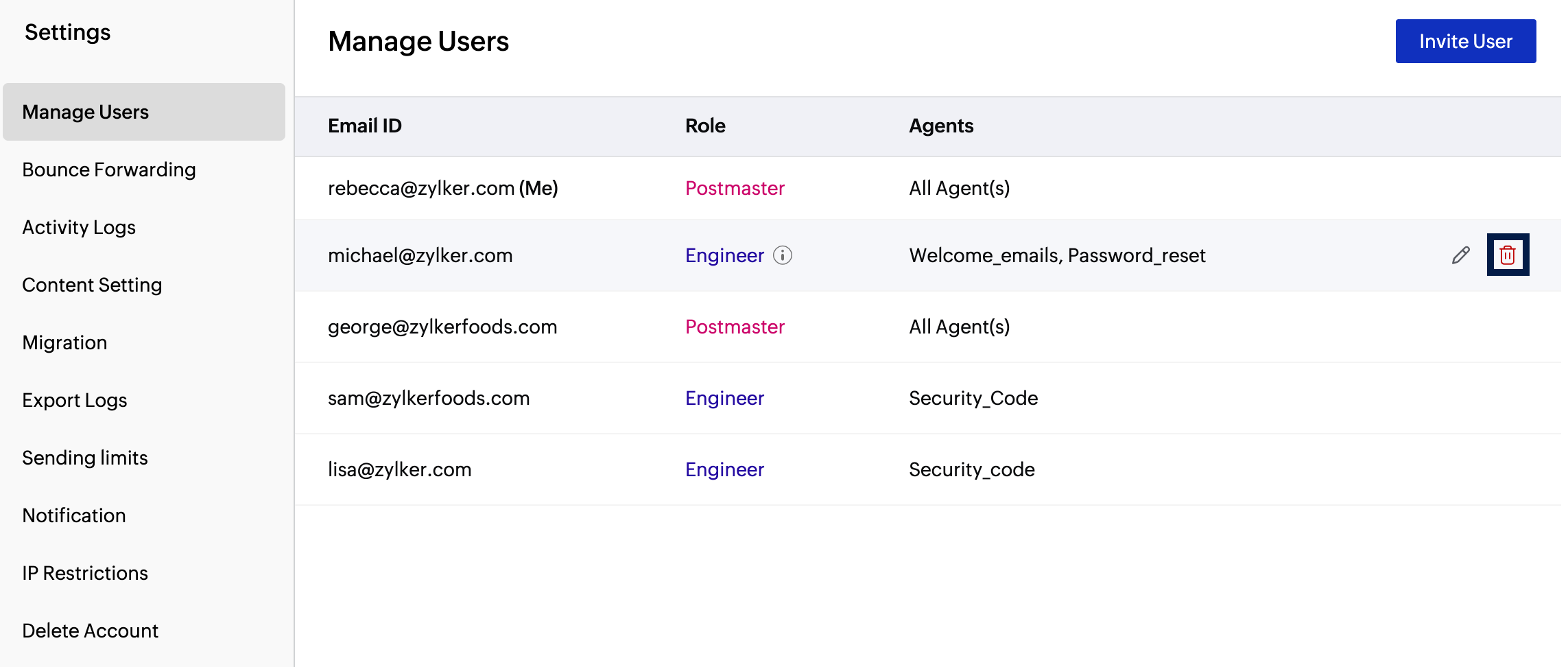The image size is (1568, 667).
Task: Open Bounce Forwarding settings
Action: coord(109,169)
